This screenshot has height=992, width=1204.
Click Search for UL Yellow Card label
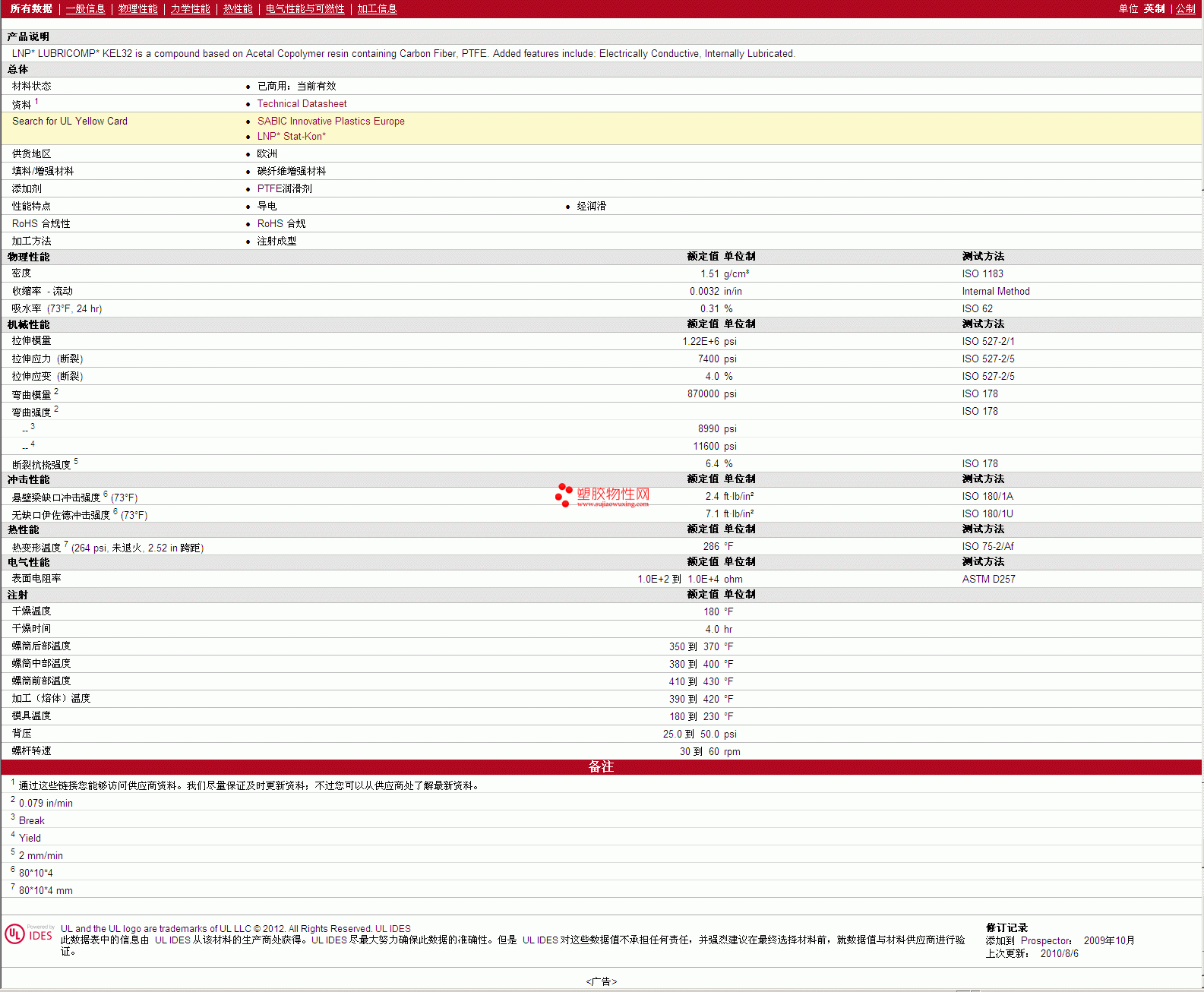click(x=70, y=121)
